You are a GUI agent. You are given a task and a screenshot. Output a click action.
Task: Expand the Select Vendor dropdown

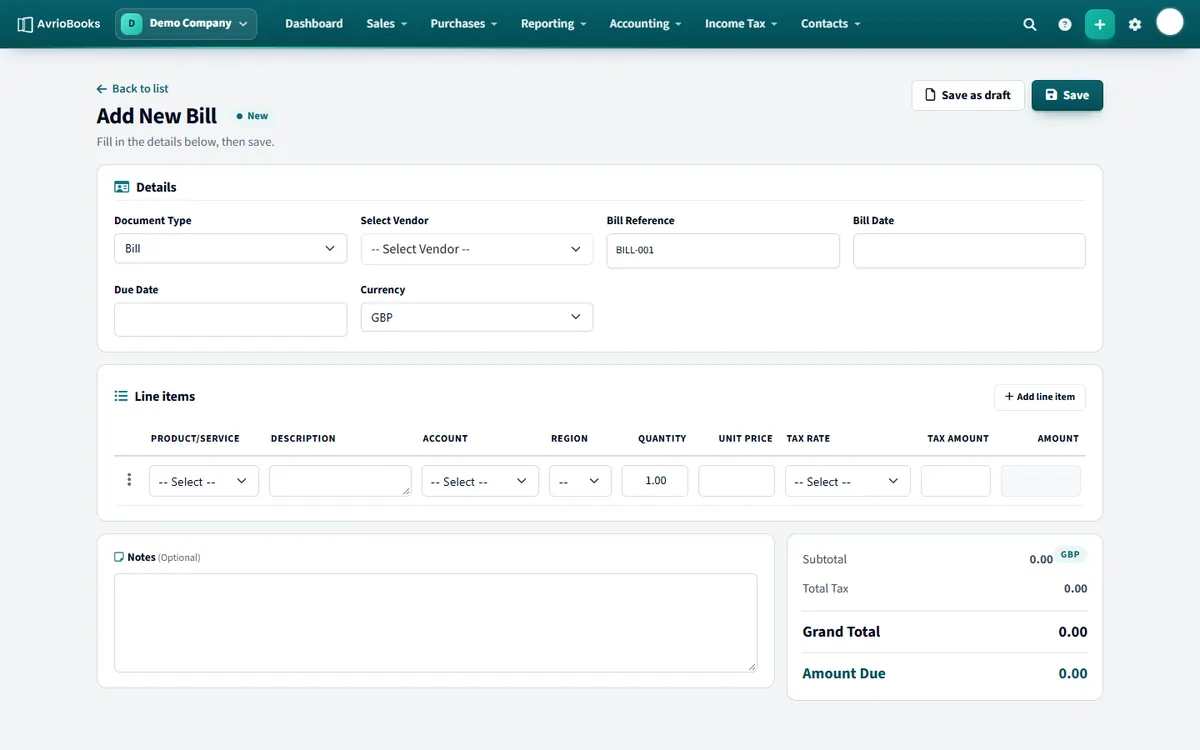click(477, 249)
